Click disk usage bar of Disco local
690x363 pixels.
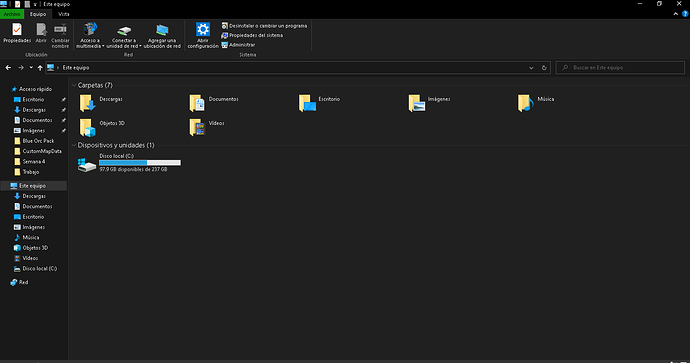point(140,163)
